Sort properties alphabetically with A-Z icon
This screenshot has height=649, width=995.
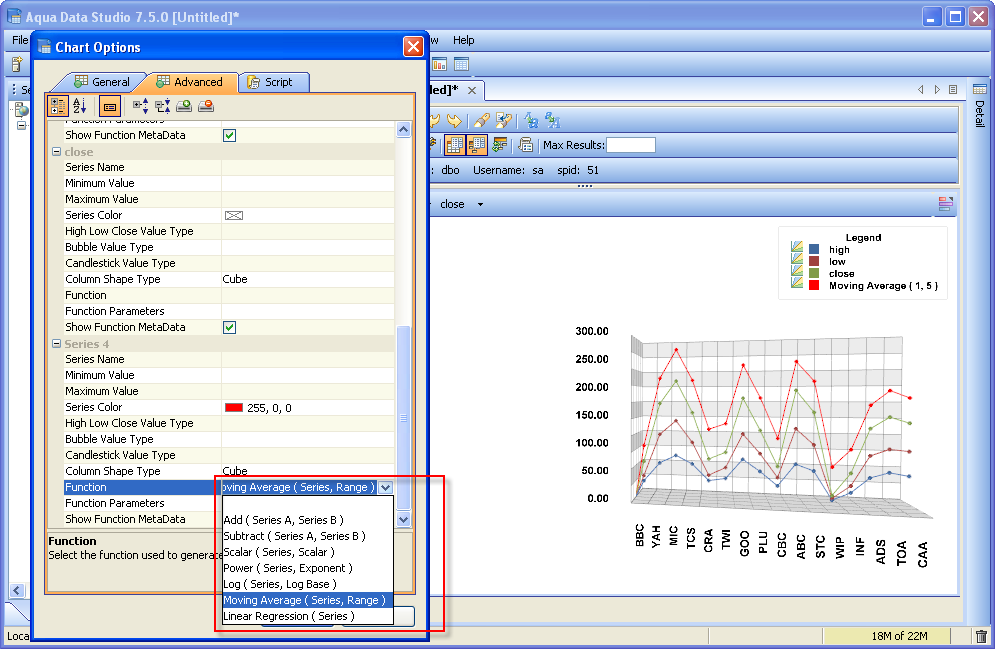(x=80, y=106)
